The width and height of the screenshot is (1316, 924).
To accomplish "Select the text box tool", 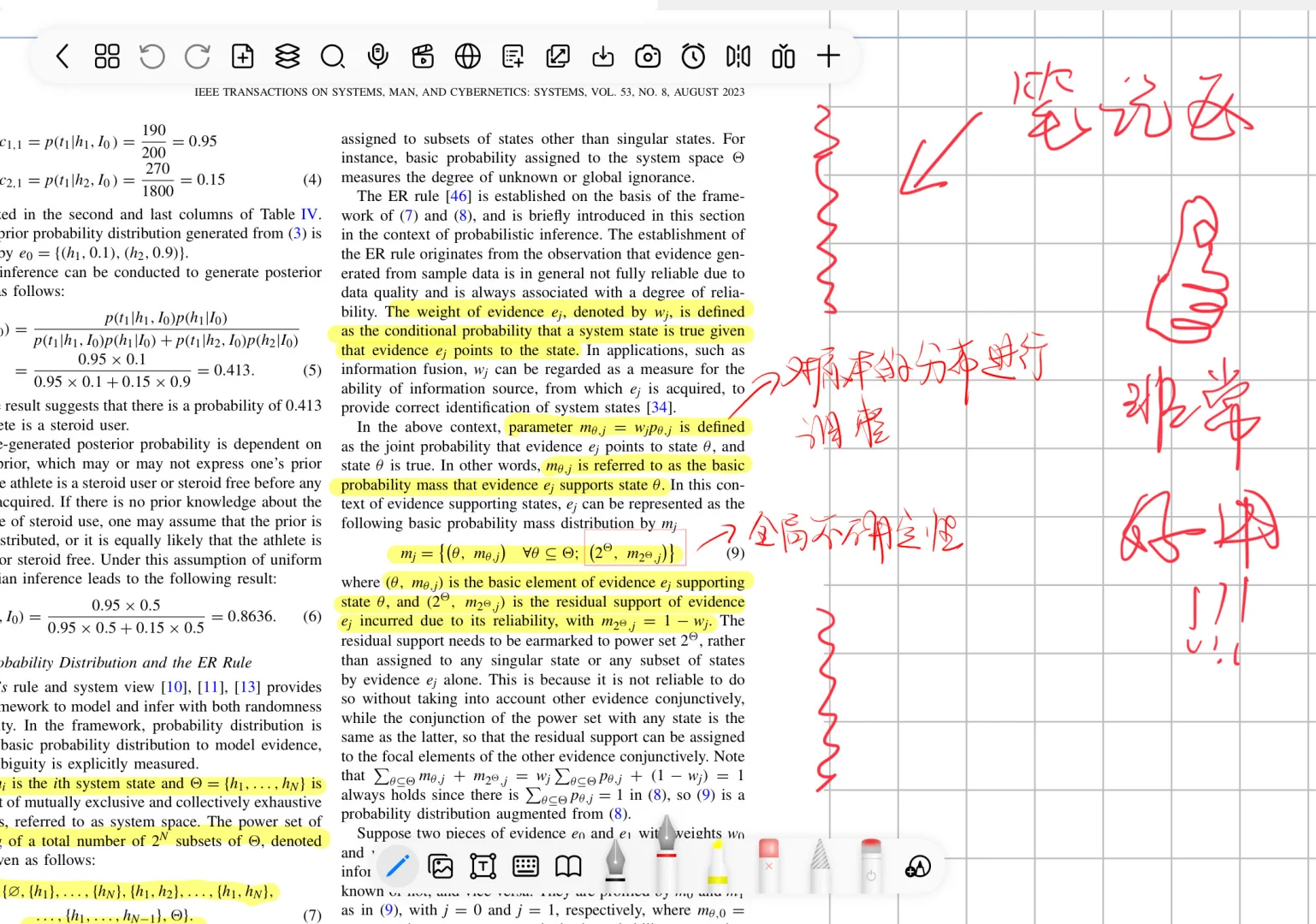I will pos(483,867).
